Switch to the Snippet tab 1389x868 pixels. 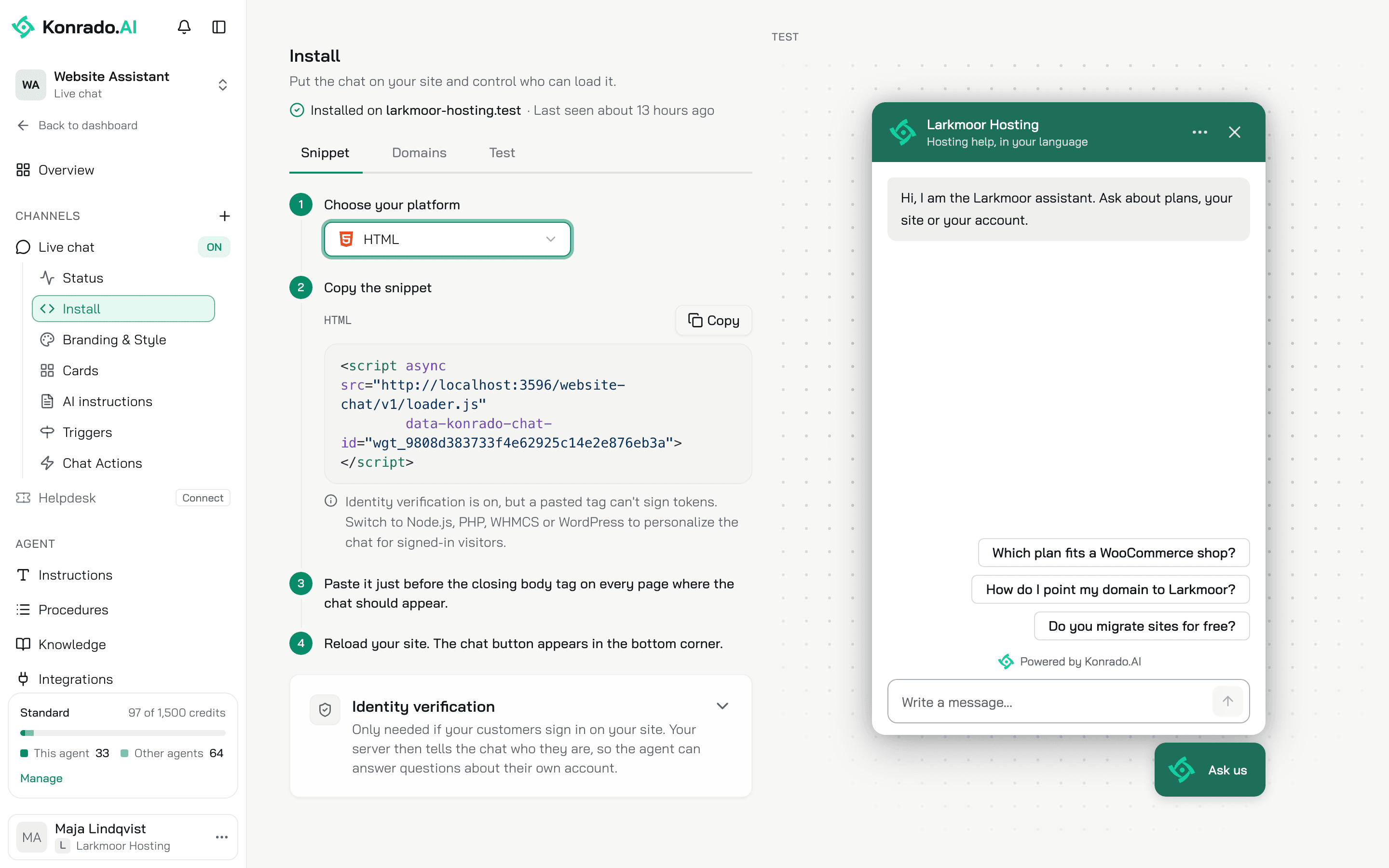pyautogui.click(x=325, y=153)
